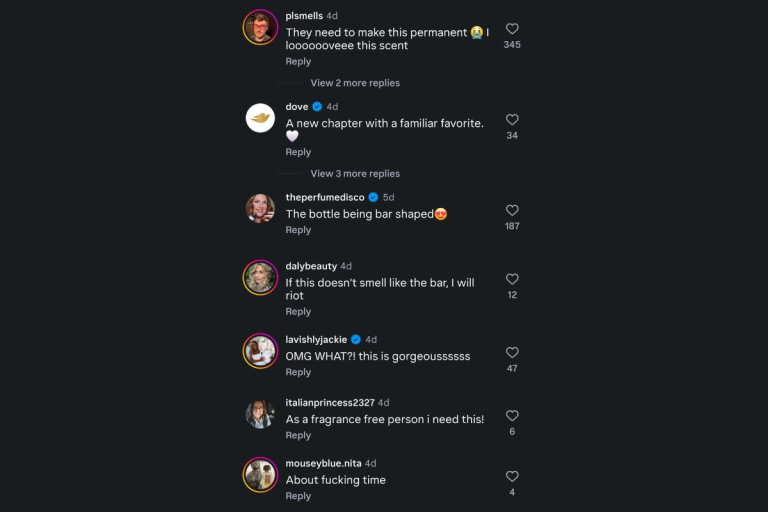
Task: Expand View 2 more replies
Action: [355, 83]
